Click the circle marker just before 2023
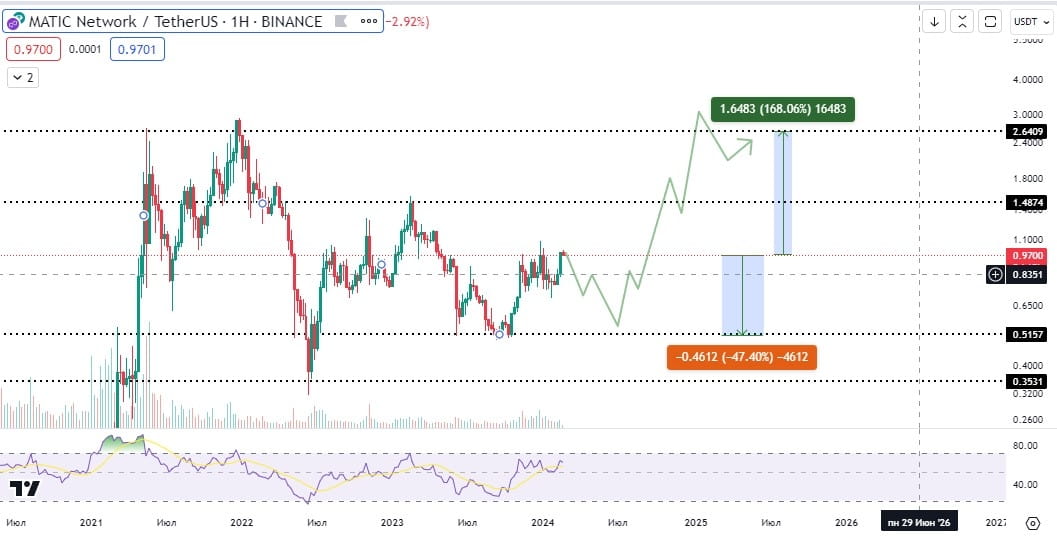This screenshot has width=1057, height=536. point(382,264)
